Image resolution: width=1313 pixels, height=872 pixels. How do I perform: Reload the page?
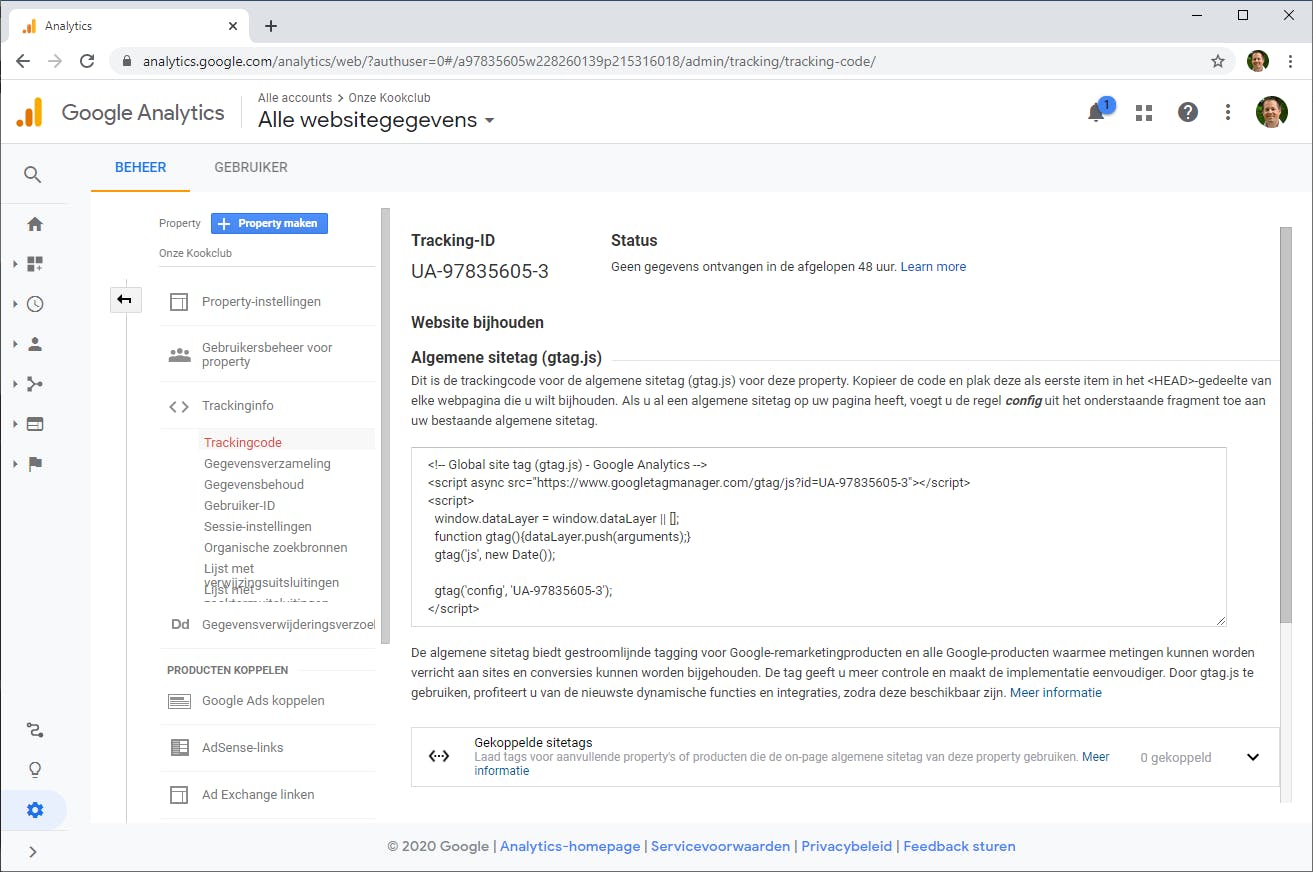click(x=87, y=61)
